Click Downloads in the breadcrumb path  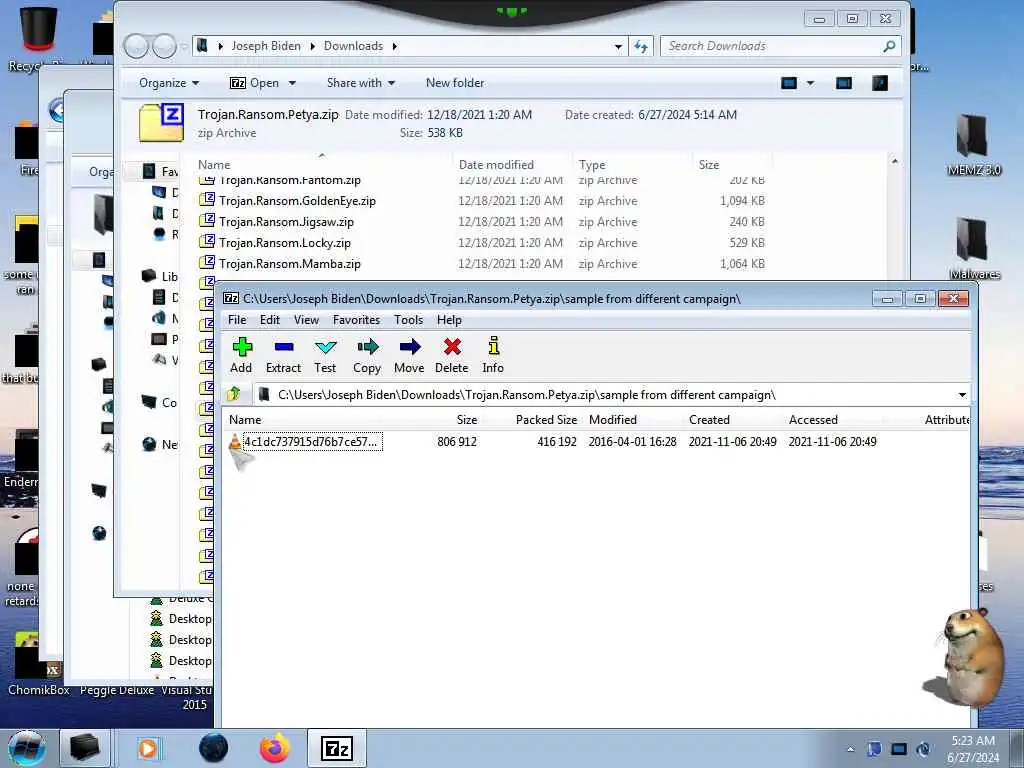click(353, 46)
